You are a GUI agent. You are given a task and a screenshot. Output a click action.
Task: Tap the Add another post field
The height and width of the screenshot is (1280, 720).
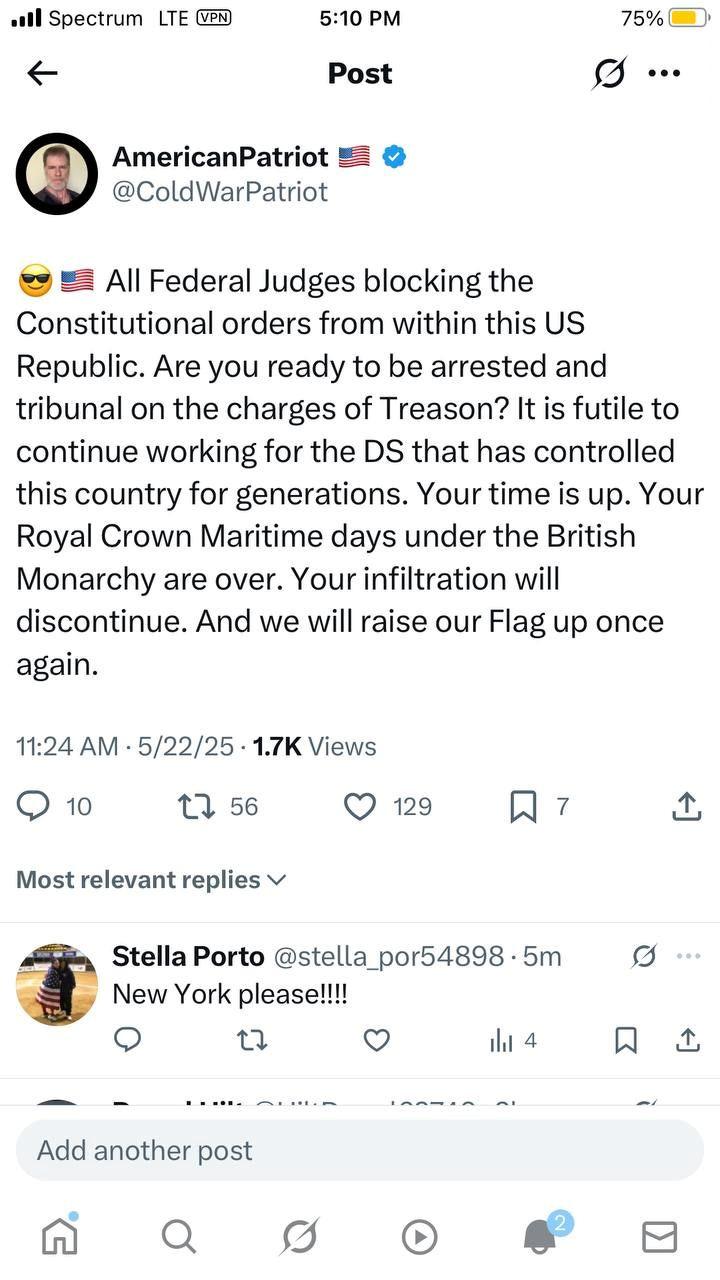(x=360, y=1150)
